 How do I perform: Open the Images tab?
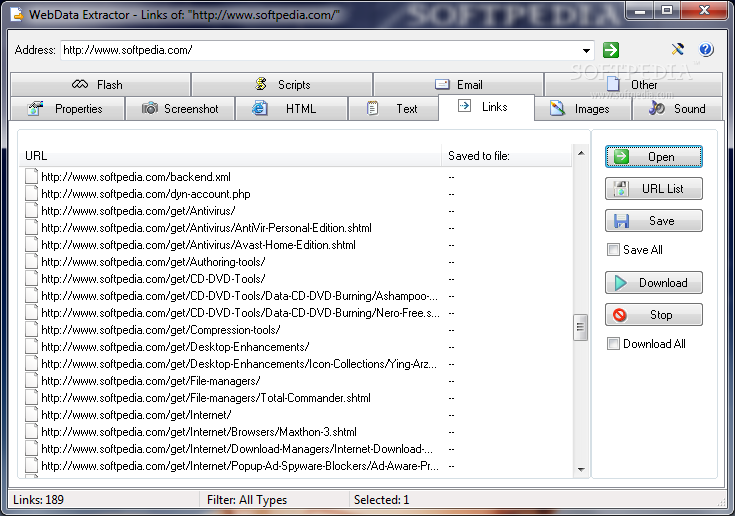click(x=583, y=109)
